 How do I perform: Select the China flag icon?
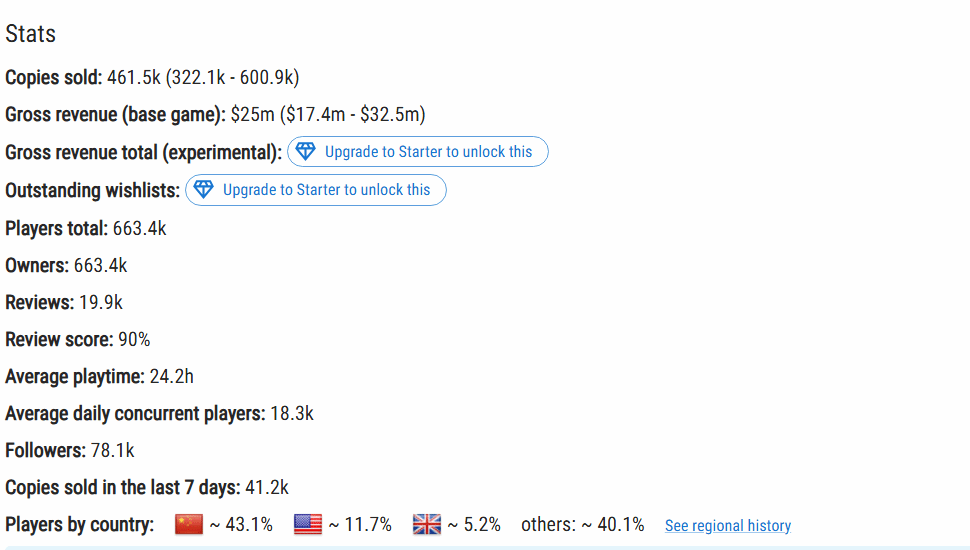pos(189,525)
